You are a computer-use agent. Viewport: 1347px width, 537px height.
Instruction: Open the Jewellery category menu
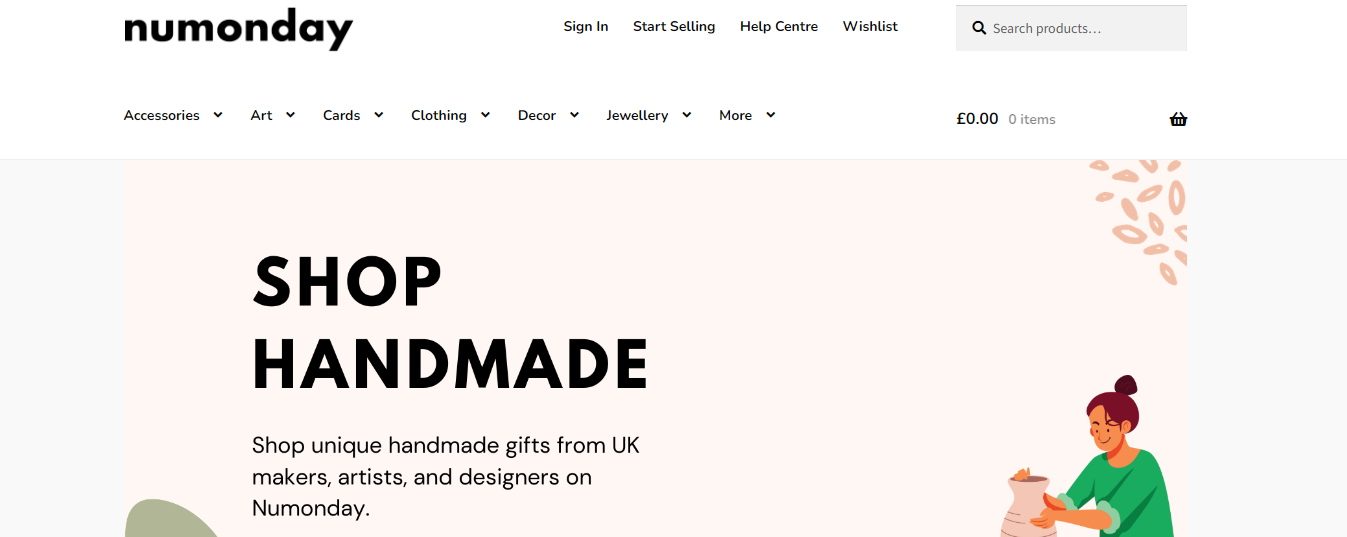tap(637, 115)
